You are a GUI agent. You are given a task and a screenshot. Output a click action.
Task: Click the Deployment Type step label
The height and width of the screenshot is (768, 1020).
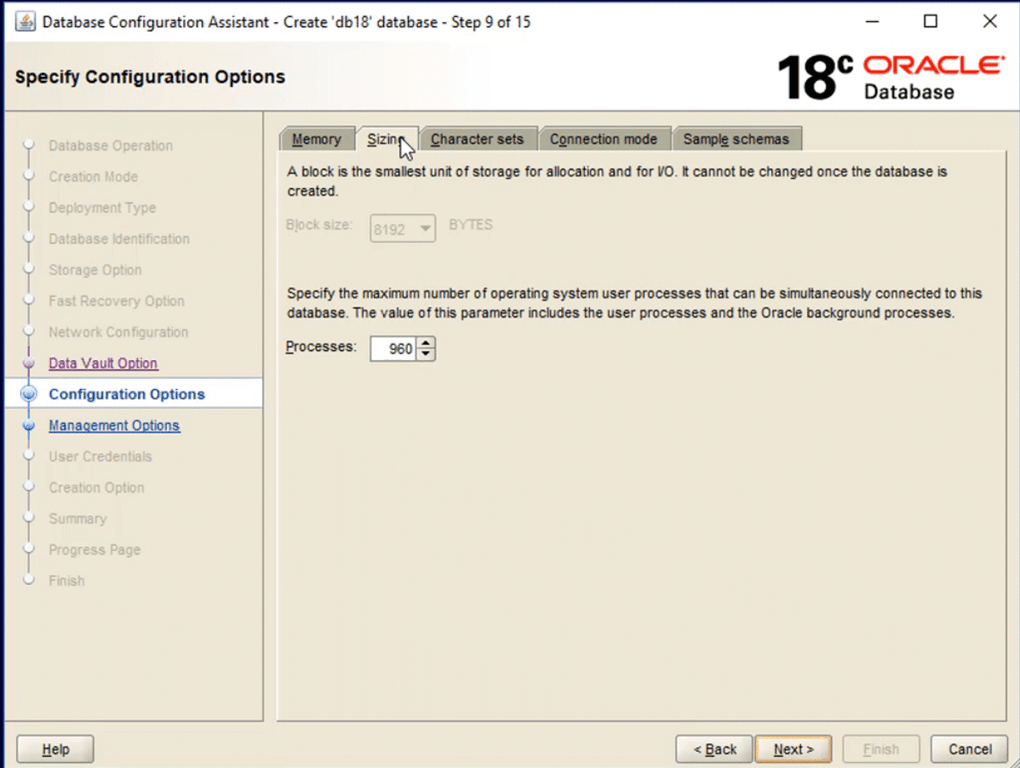pos(102,208)
